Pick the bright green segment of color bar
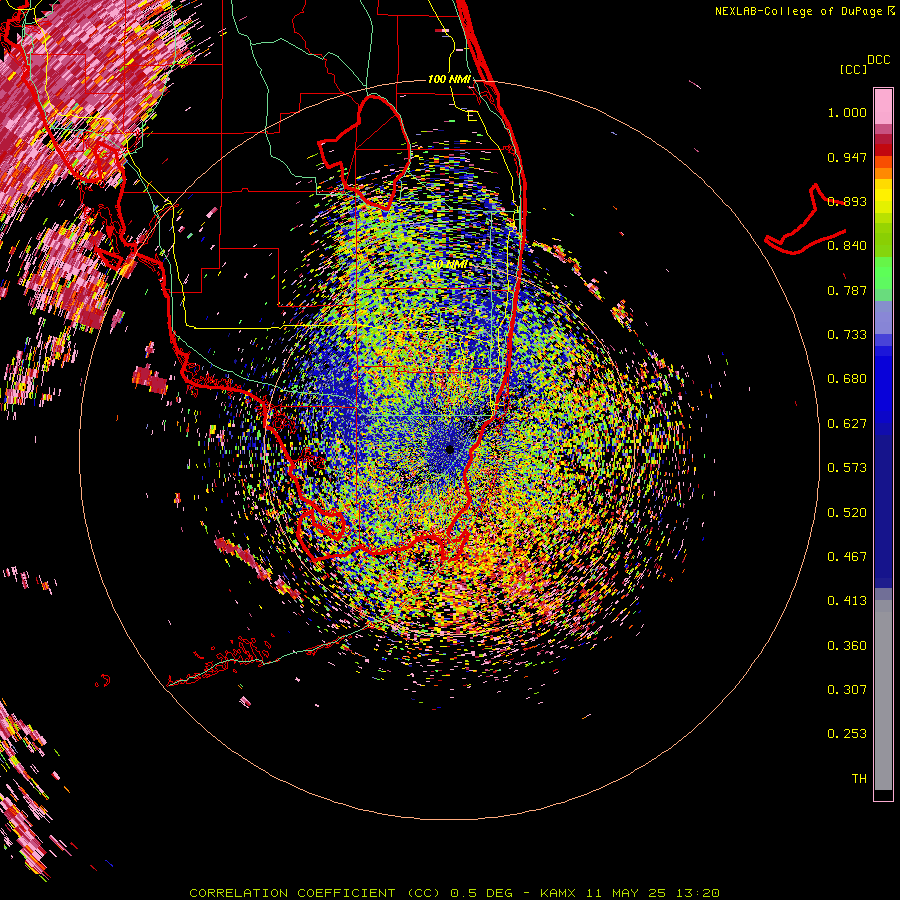 click(x=883, y=273)
